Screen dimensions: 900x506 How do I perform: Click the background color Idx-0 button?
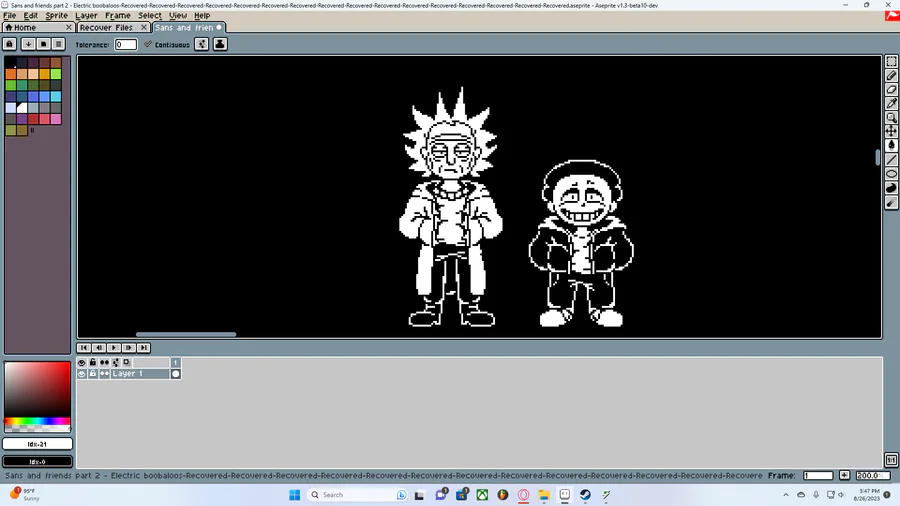coord(37,461)
